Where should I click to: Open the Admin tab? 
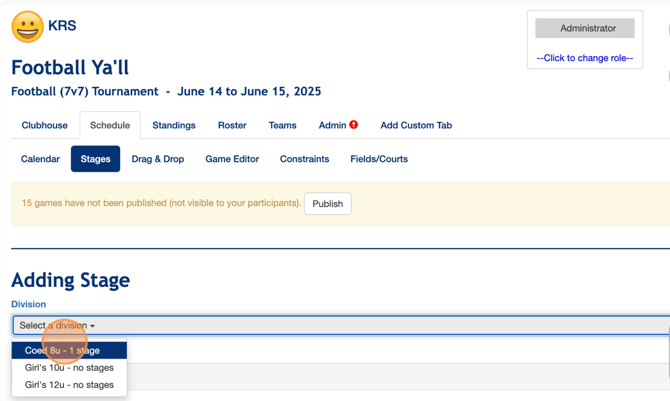point(332,125)
